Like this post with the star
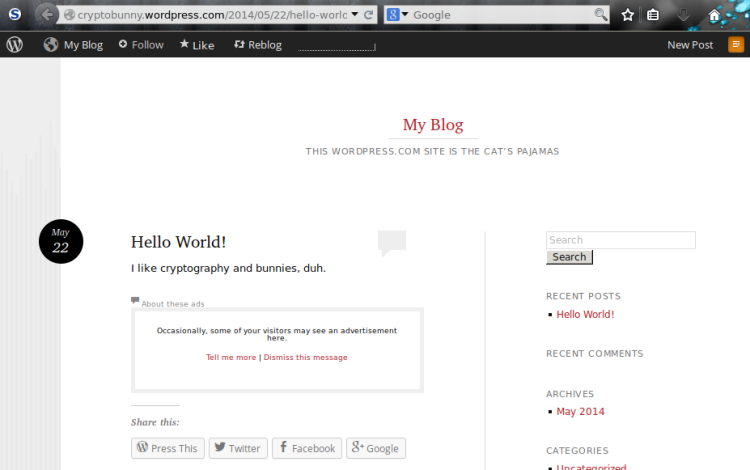This screenshot has width=750, height=470. (x=197, y=45)
